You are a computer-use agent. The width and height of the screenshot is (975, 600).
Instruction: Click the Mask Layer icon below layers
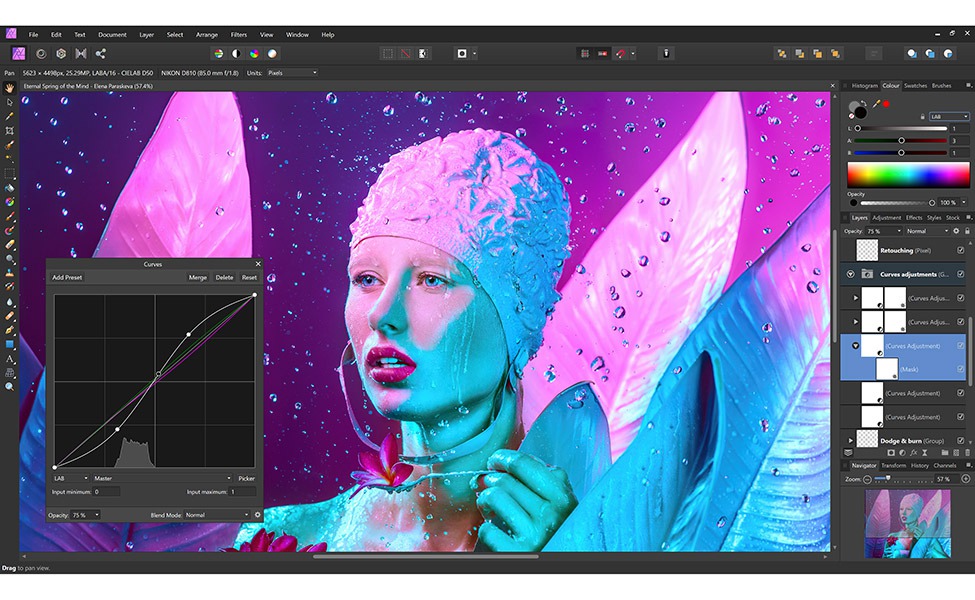890,453
